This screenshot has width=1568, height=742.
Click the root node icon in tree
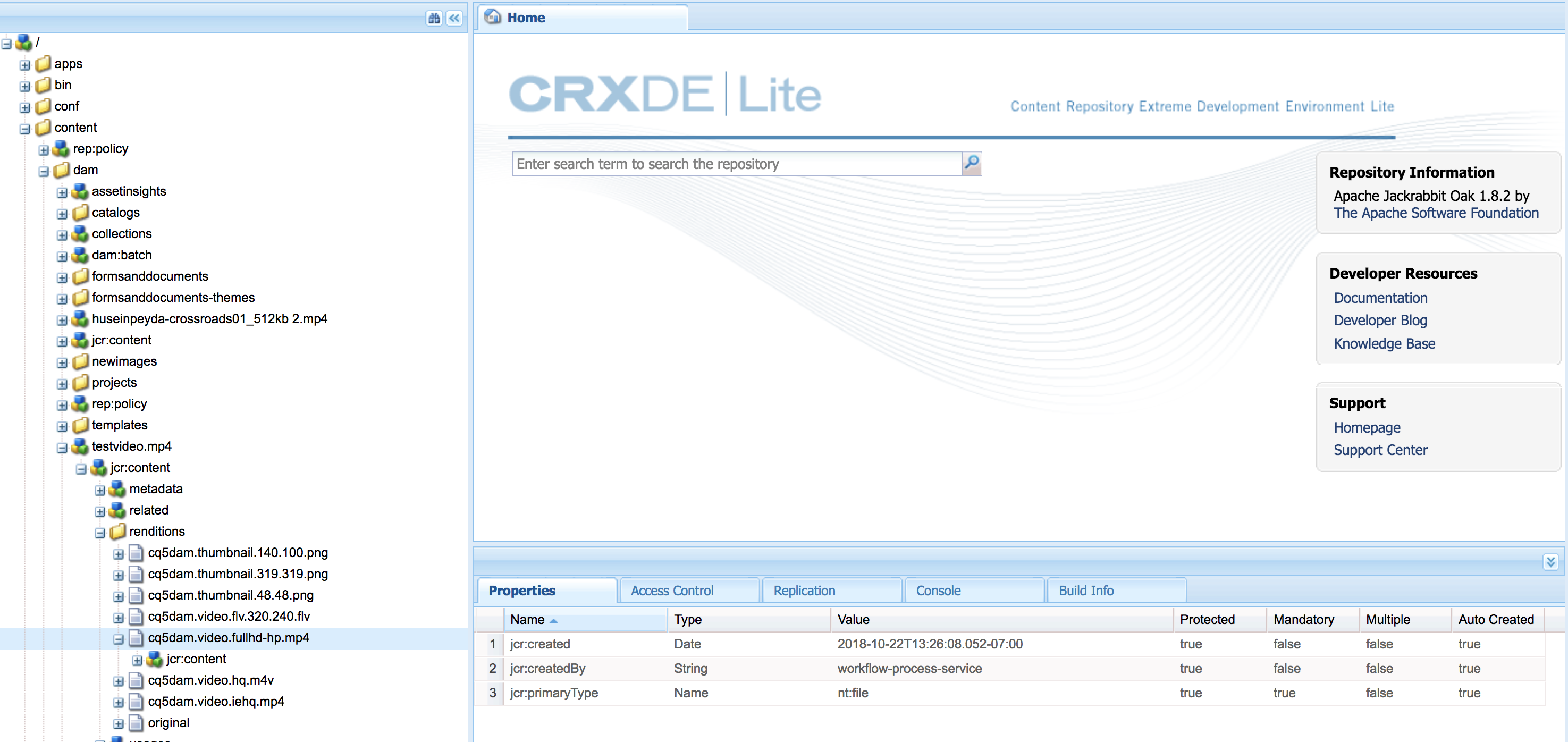24,43
